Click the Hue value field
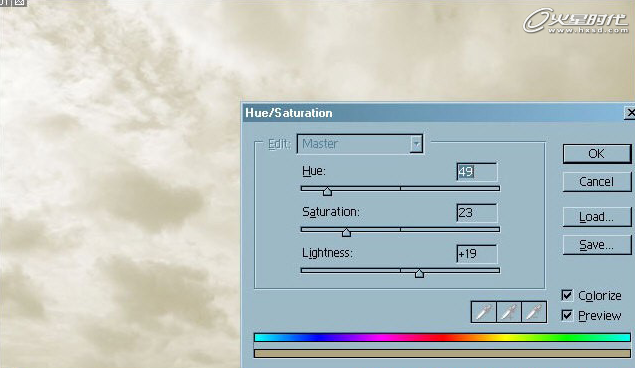635x368 pixels. (477, 172)
